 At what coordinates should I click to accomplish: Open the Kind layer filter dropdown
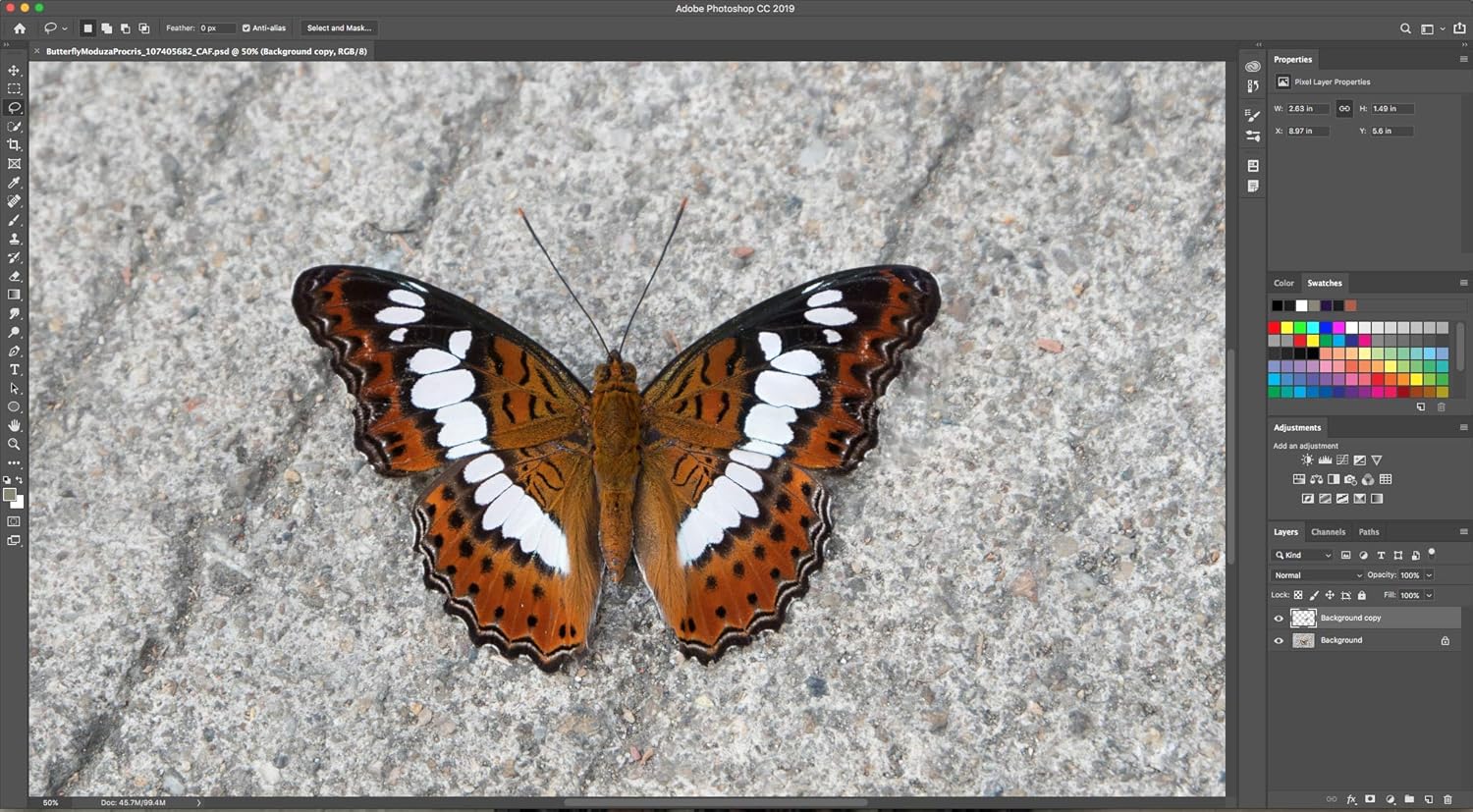tap(1303, 556)
